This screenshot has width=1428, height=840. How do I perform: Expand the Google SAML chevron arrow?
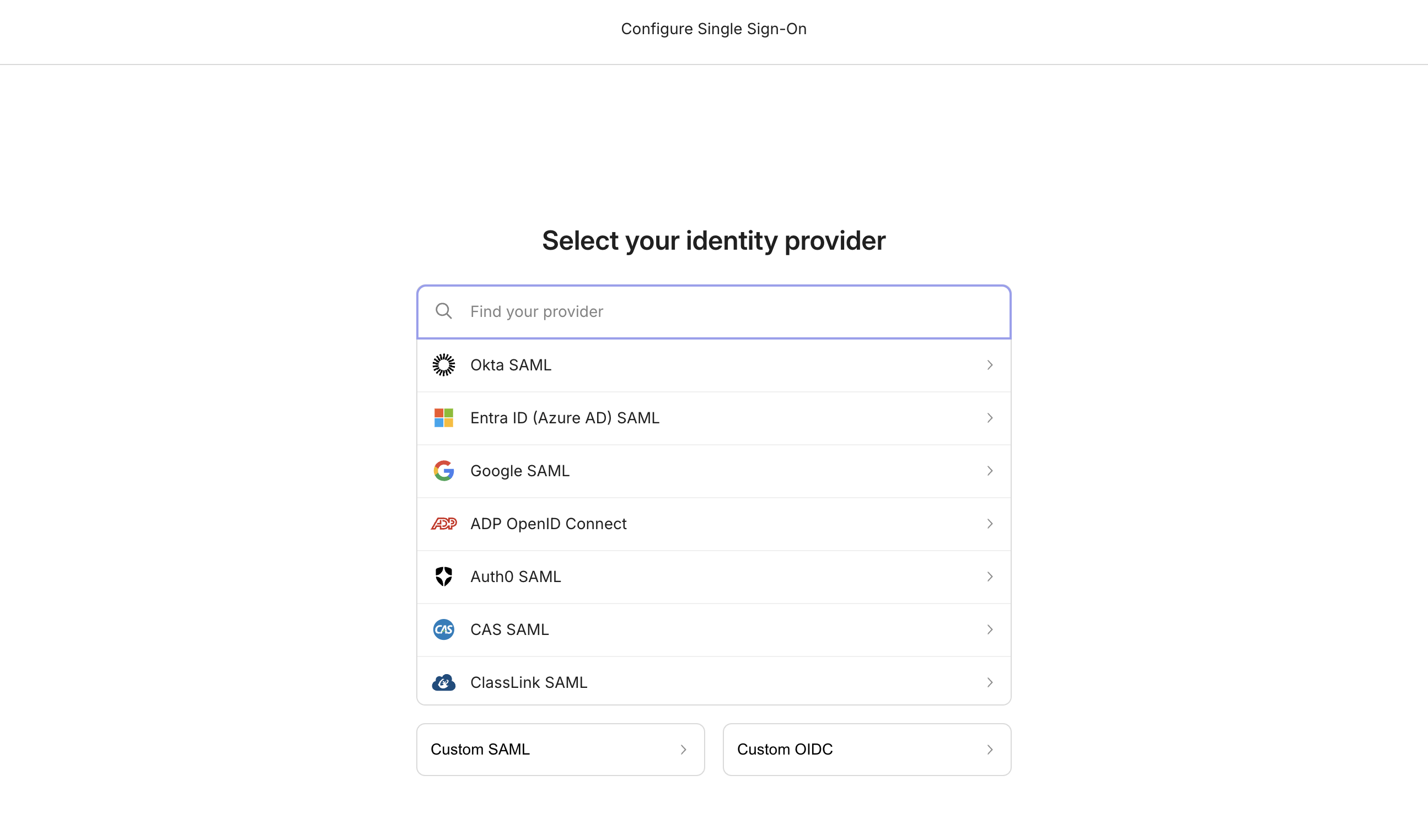pyautogui.click(x=989, y=471)
